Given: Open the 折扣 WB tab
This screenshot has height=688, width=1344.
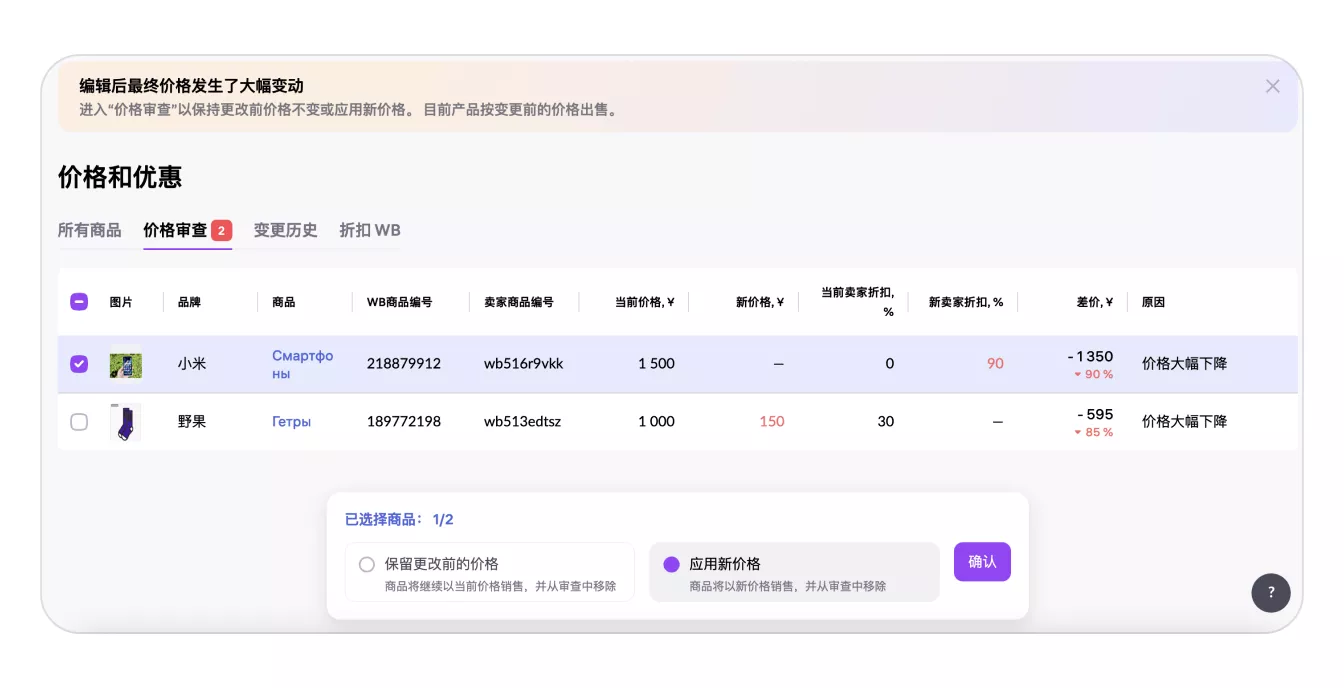Looking at the screenshot, I should coord(370,230).
